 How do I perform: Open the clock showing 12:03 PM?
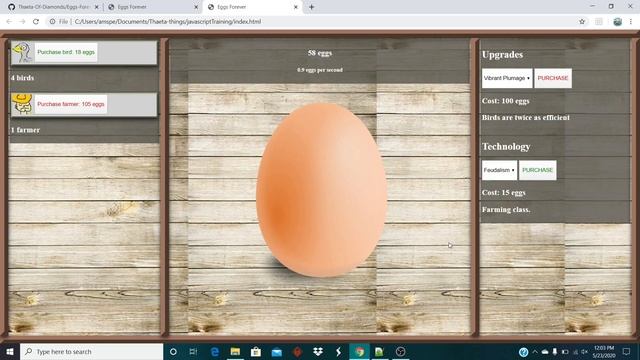(x=604, y=351)
